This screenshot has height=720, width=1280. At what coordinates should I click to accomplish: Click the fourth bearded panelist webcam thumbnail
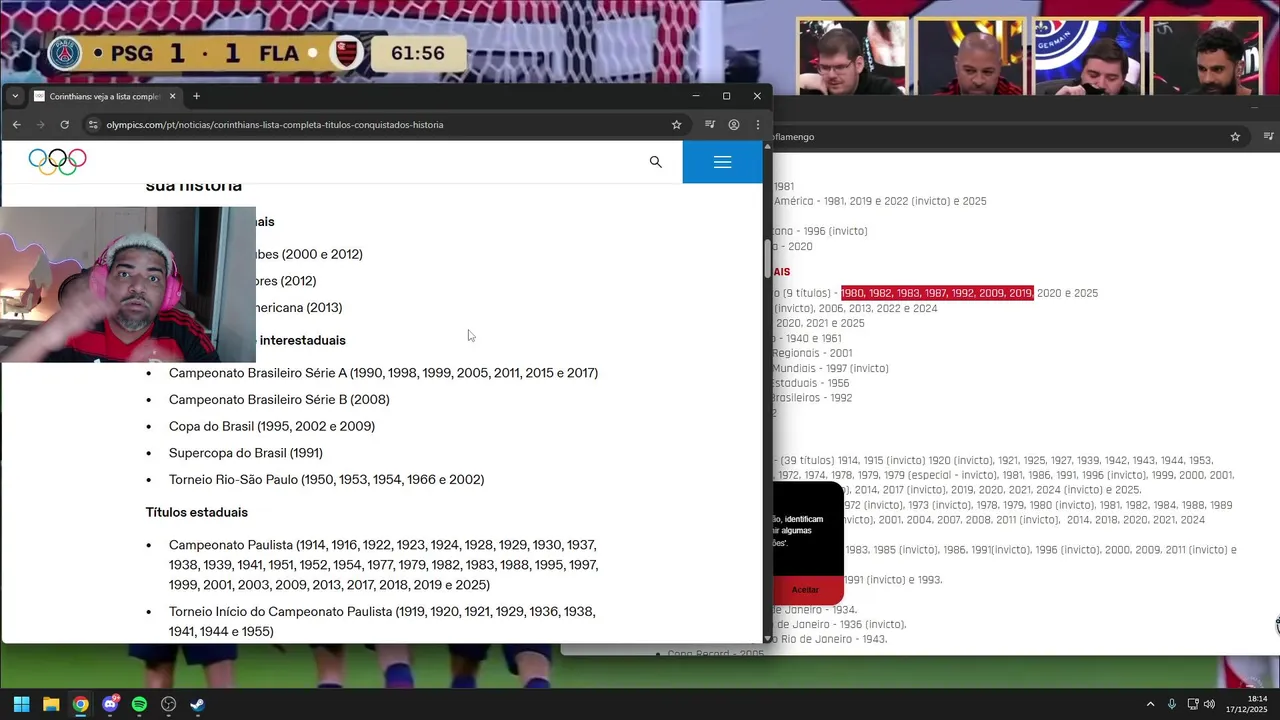pos(1205,57)
